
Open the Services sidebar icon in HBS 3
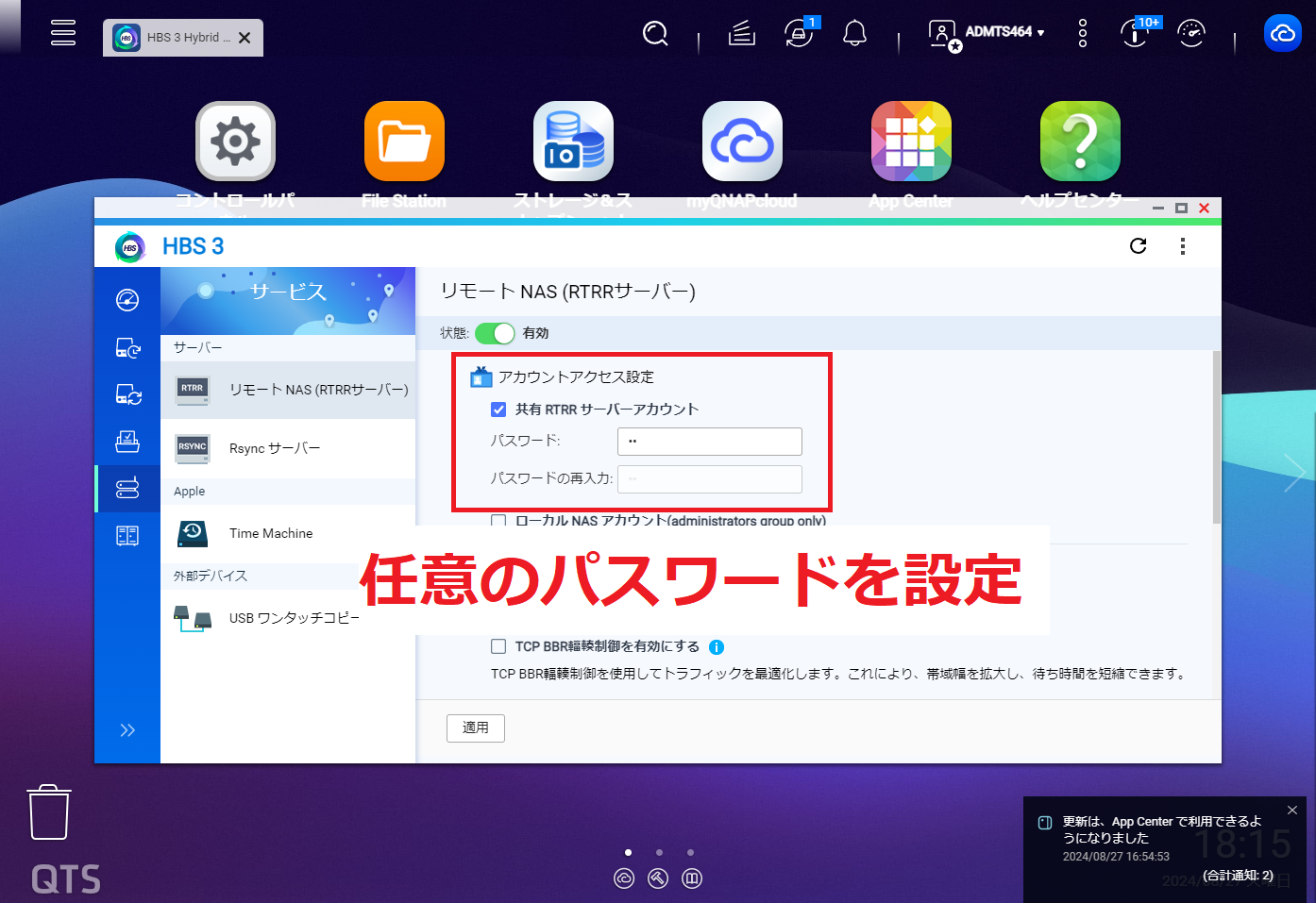(127, 489)
